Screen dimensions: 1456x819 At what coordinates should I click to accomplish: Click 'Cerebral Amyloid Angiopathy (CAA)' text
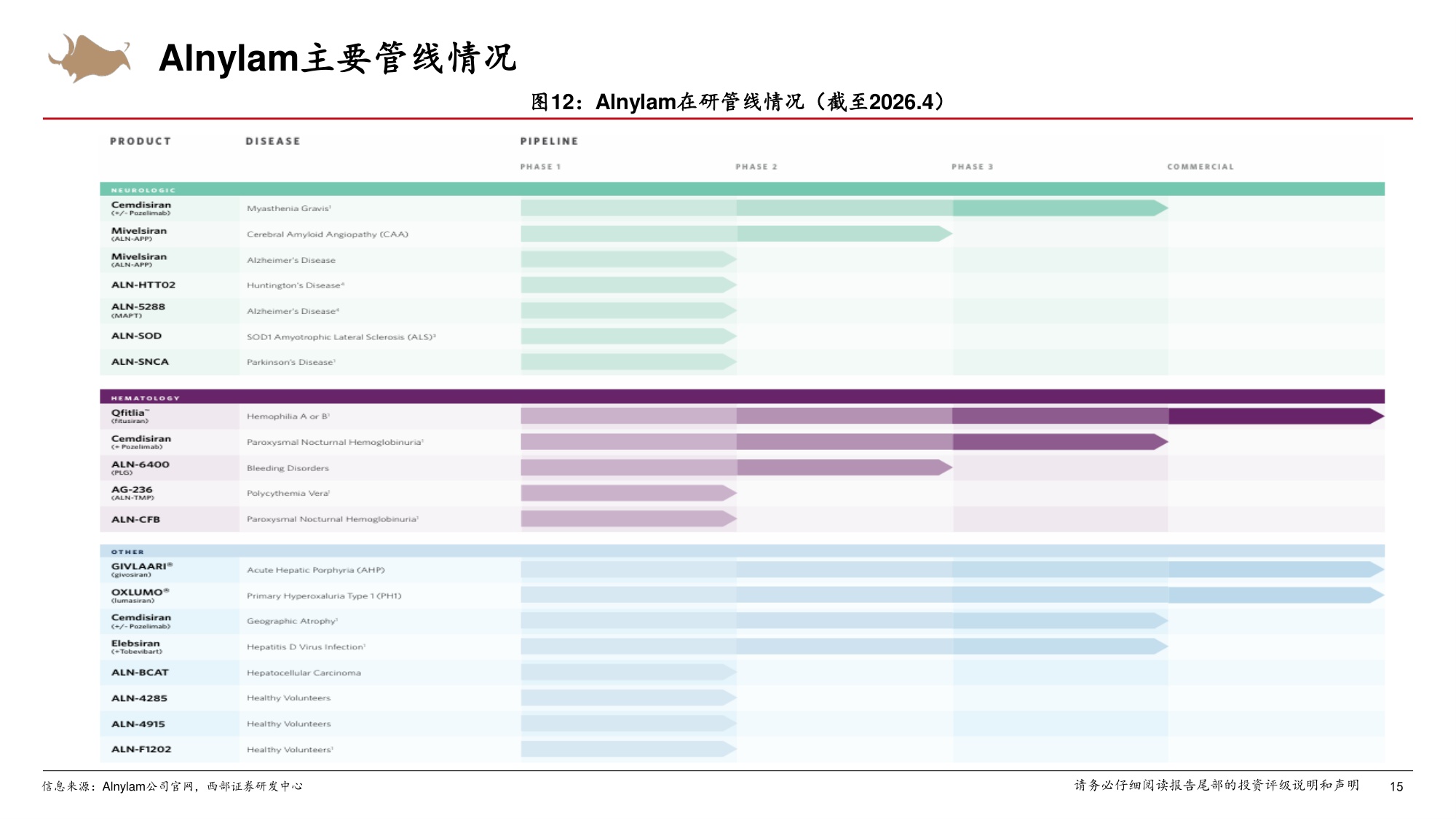tap(328, 234)
